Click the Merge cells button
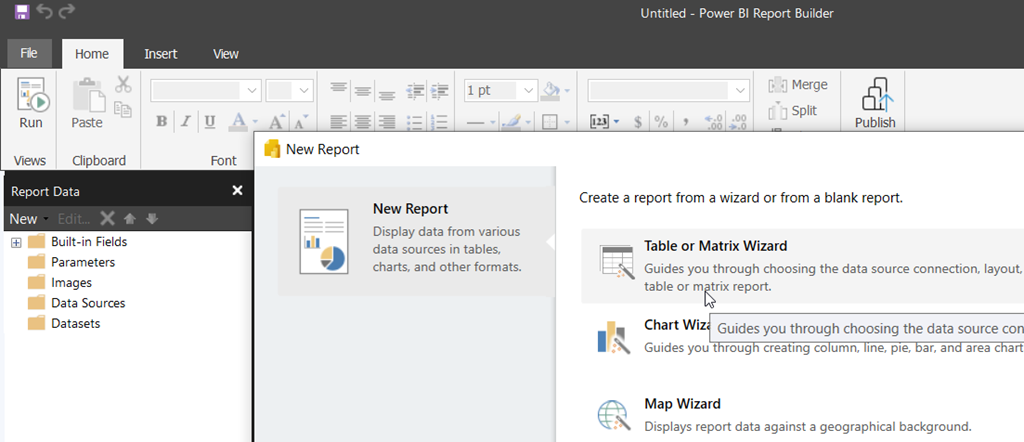1024x442 pixels. pyautogui.click(x=797, y=85)
